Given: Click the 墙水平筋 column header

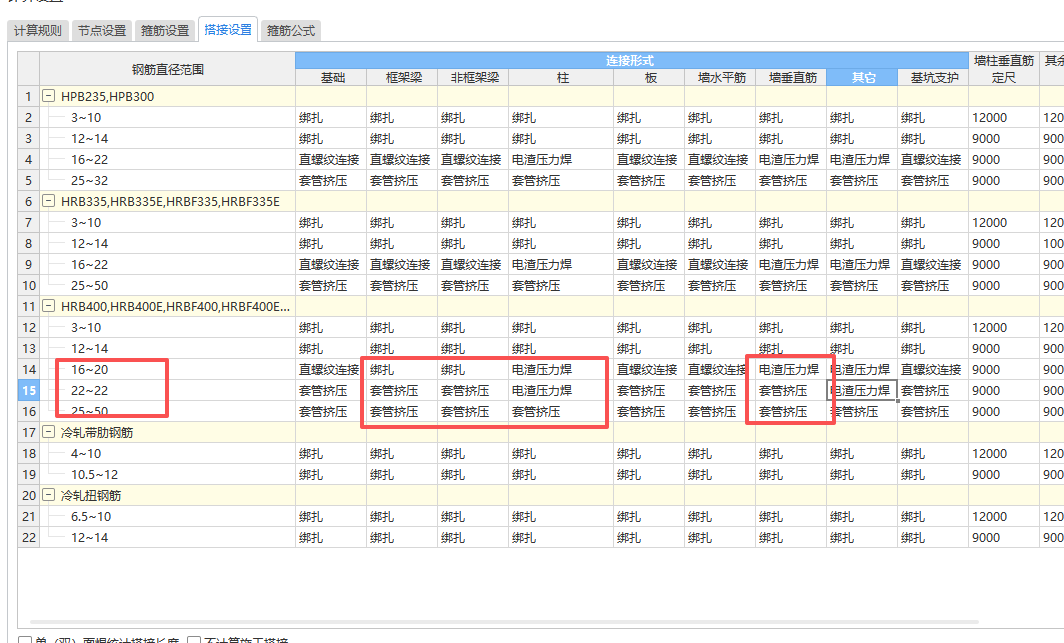Looking at the screenshot, I should pos(720,78).
